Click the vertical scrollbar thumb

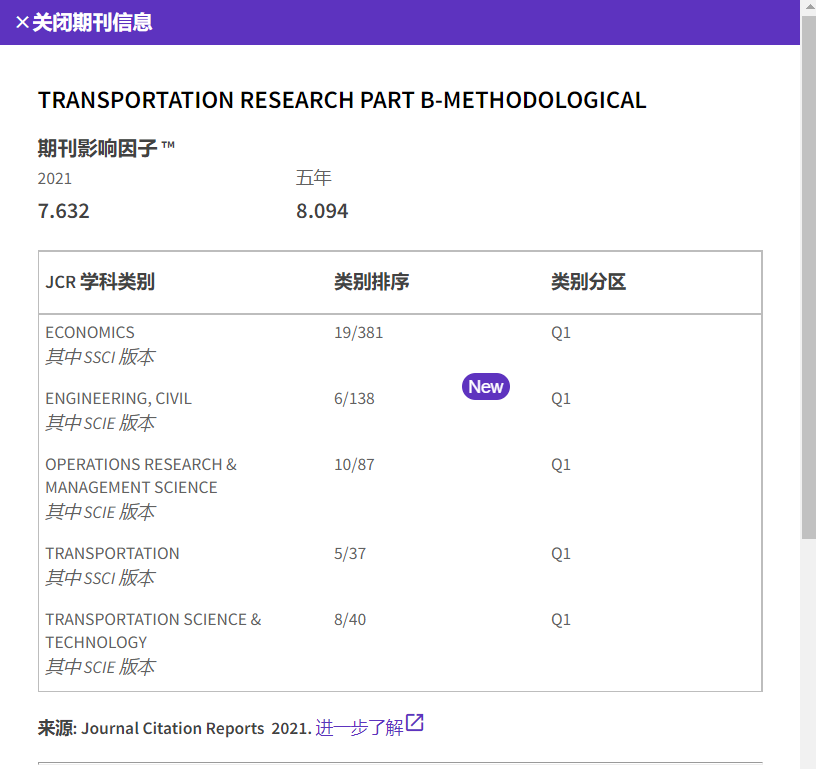coord(809,278)
